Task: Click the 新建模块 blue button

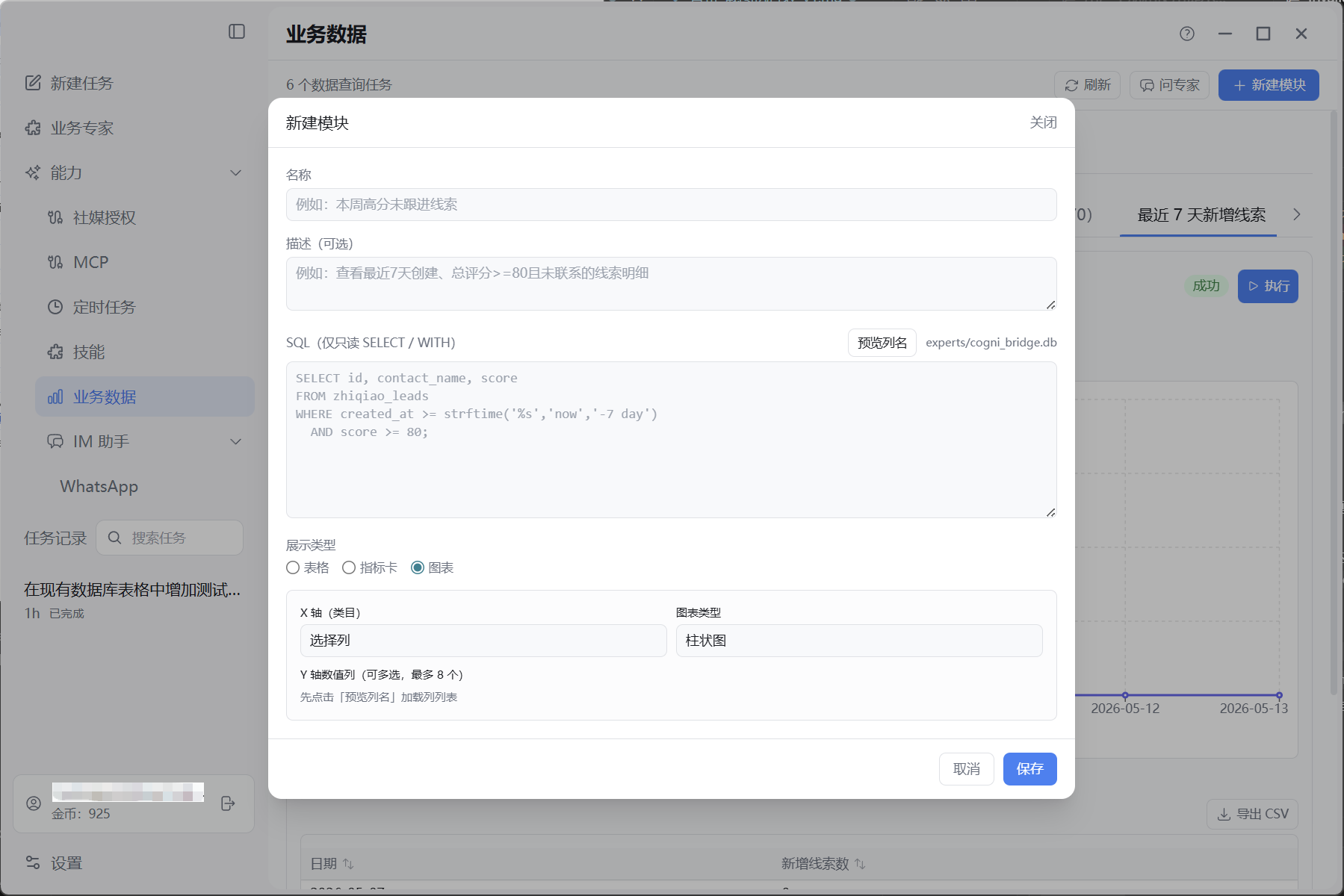Action: click(1269, 85)
